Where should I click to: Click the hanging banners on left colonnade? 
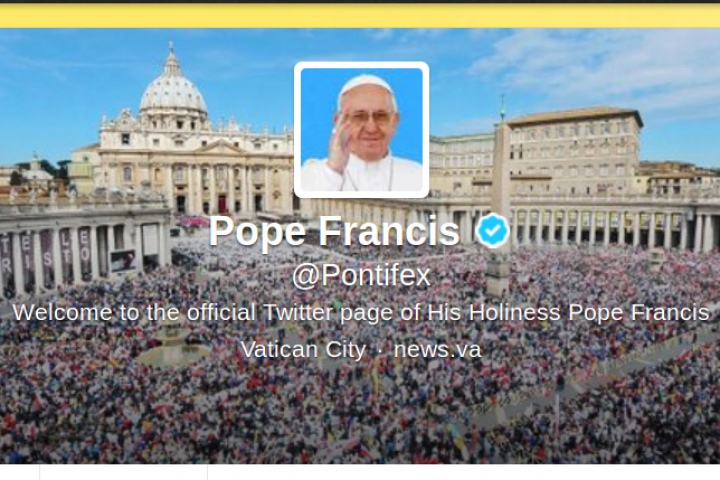point(46,255)
